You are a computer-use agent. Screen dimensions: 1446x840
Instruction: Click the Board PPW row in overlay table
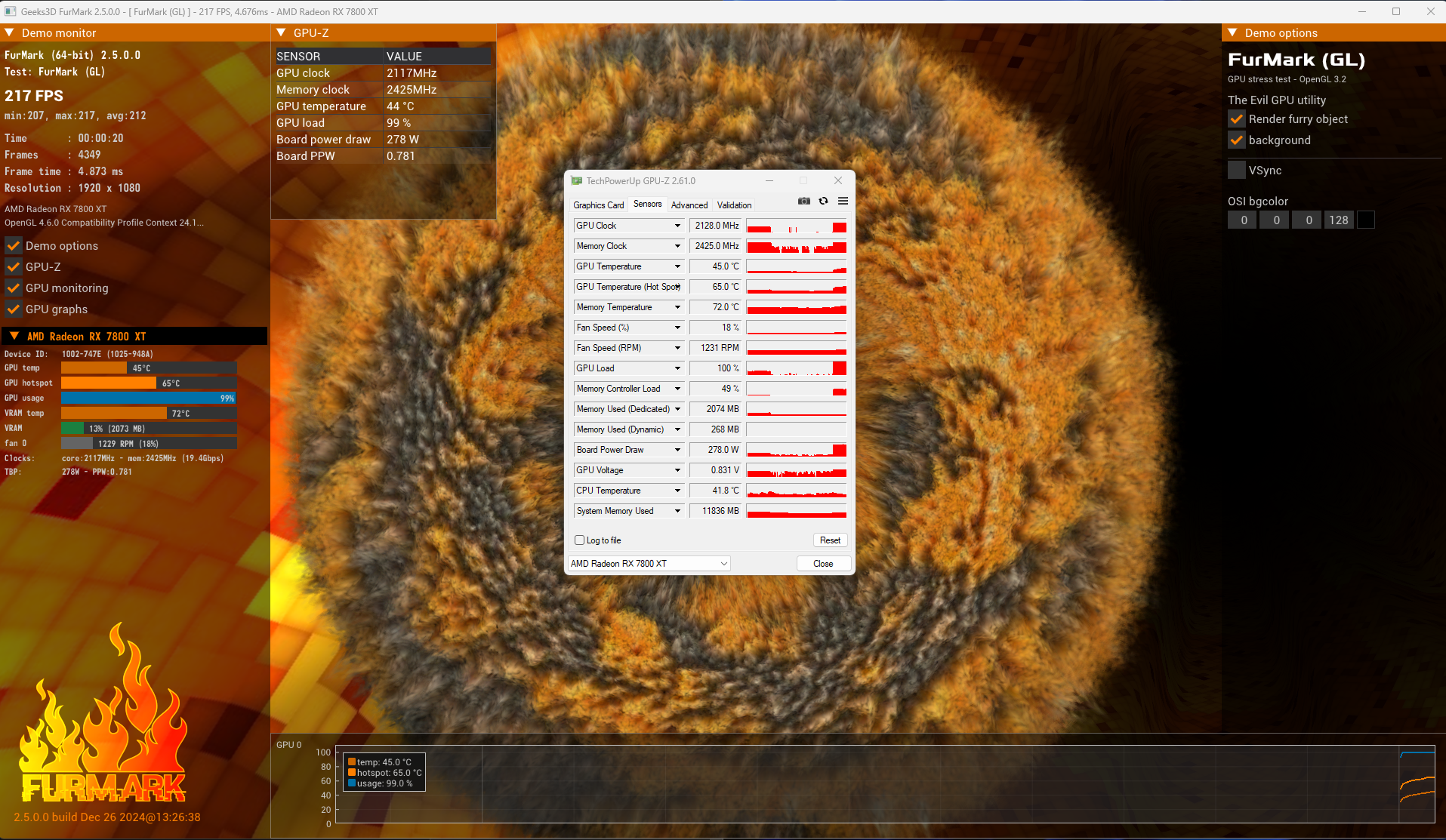tap(383, 156)
